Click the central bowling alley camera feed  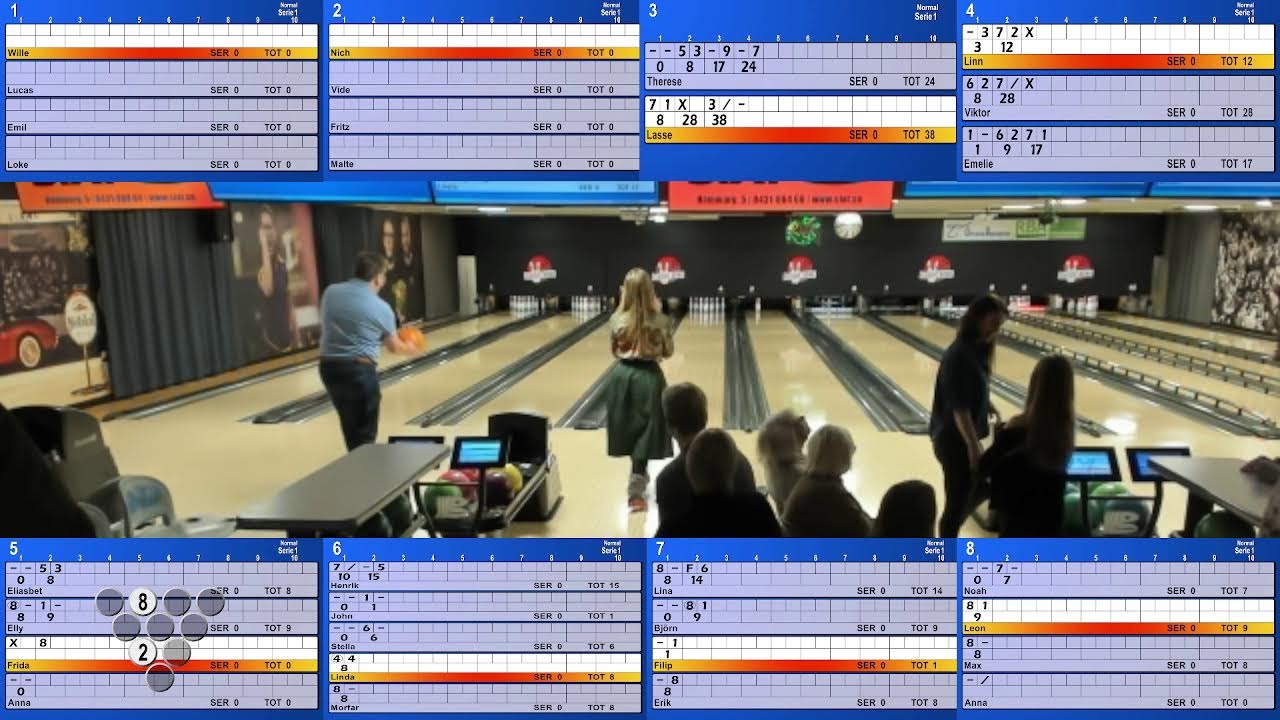tap(640, 360)
